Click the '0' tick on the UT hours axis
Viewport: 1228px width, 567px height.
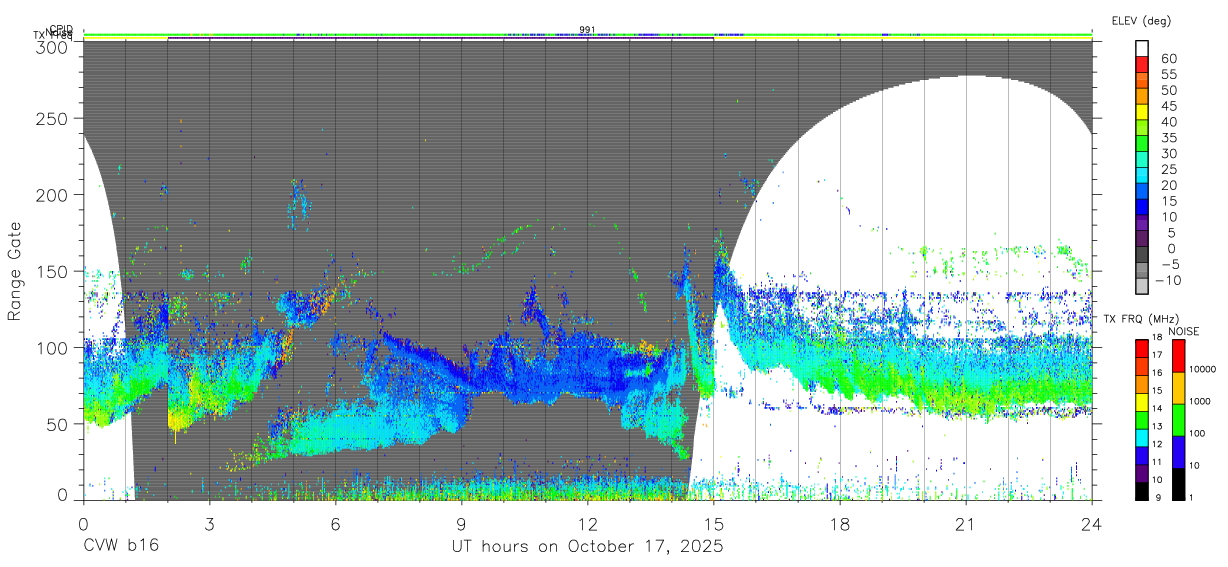pyautogui.click(x=83, y=523)
